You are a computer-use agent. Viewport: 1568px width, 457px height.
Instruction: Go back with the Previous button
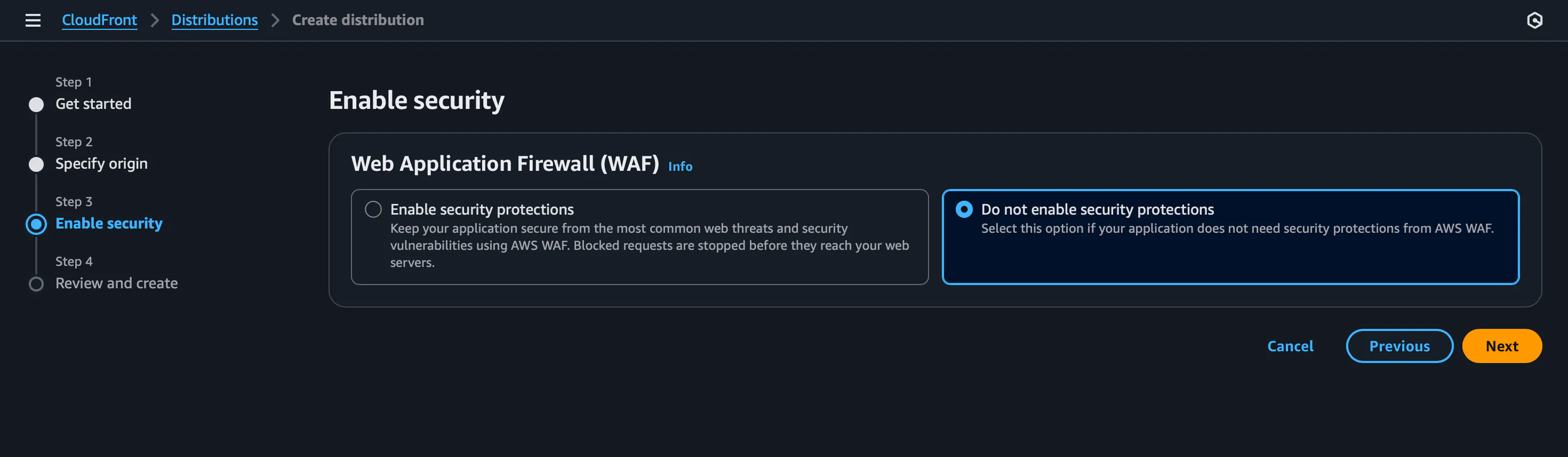pyautogui.click(x=1399, y=345)
